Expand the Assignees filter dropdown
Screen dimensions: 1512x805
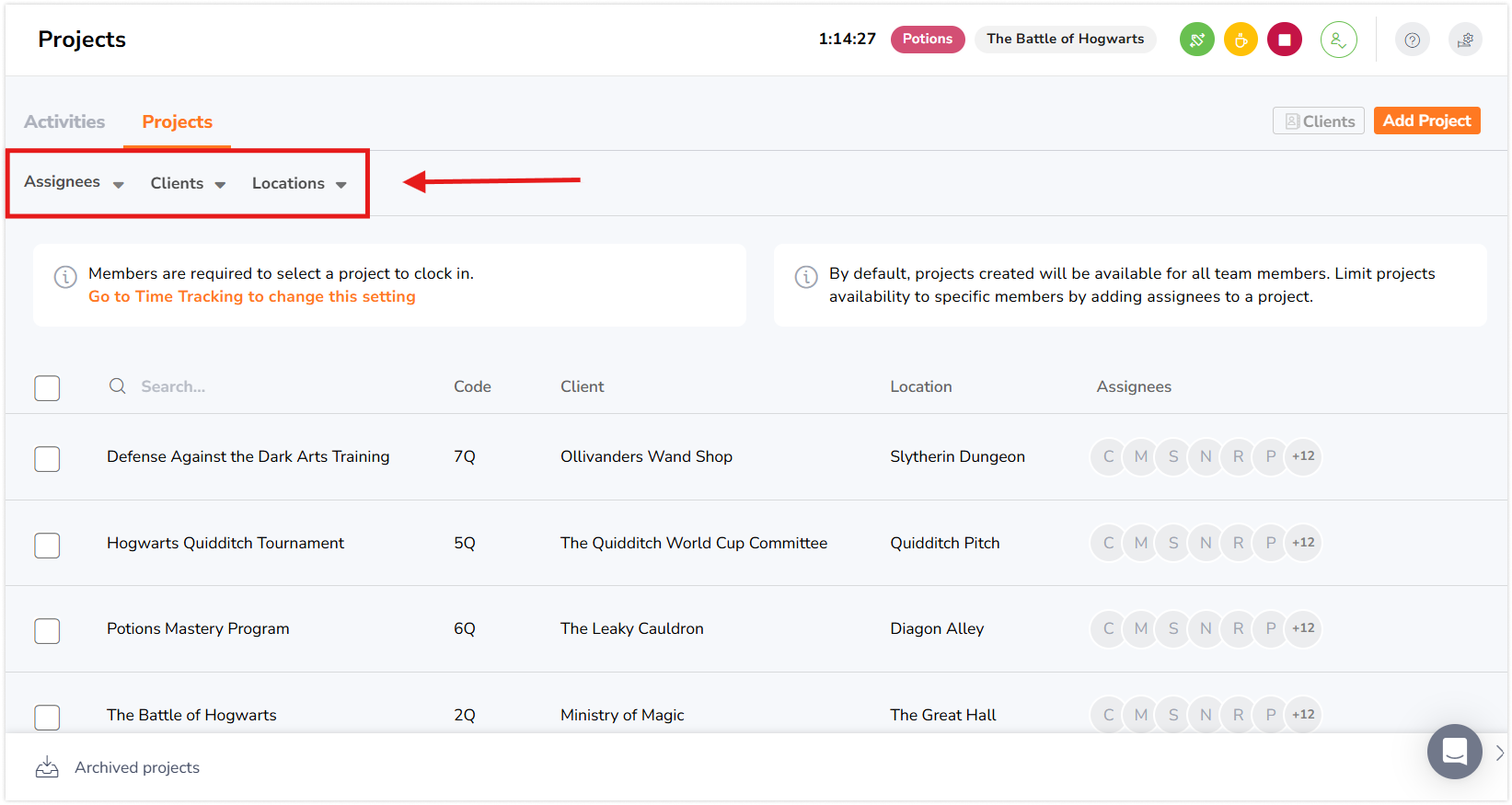point(74,182)
